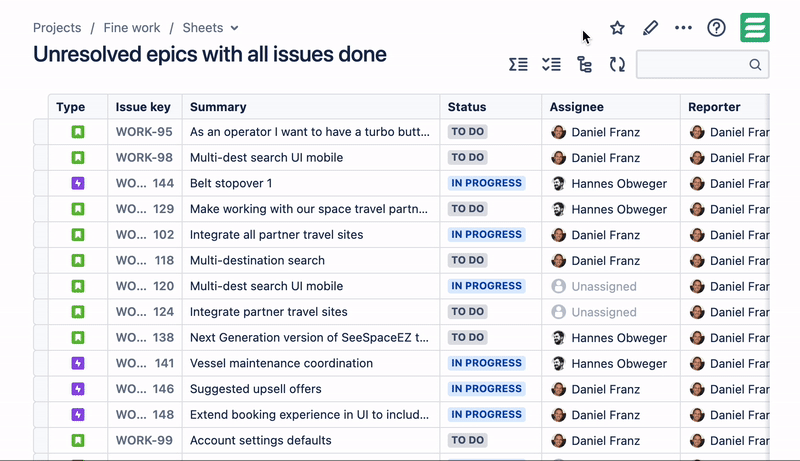Select summary 'Vessel maintenance coordination'
Viewport: 800px width, 461px height.
(281, 363)
